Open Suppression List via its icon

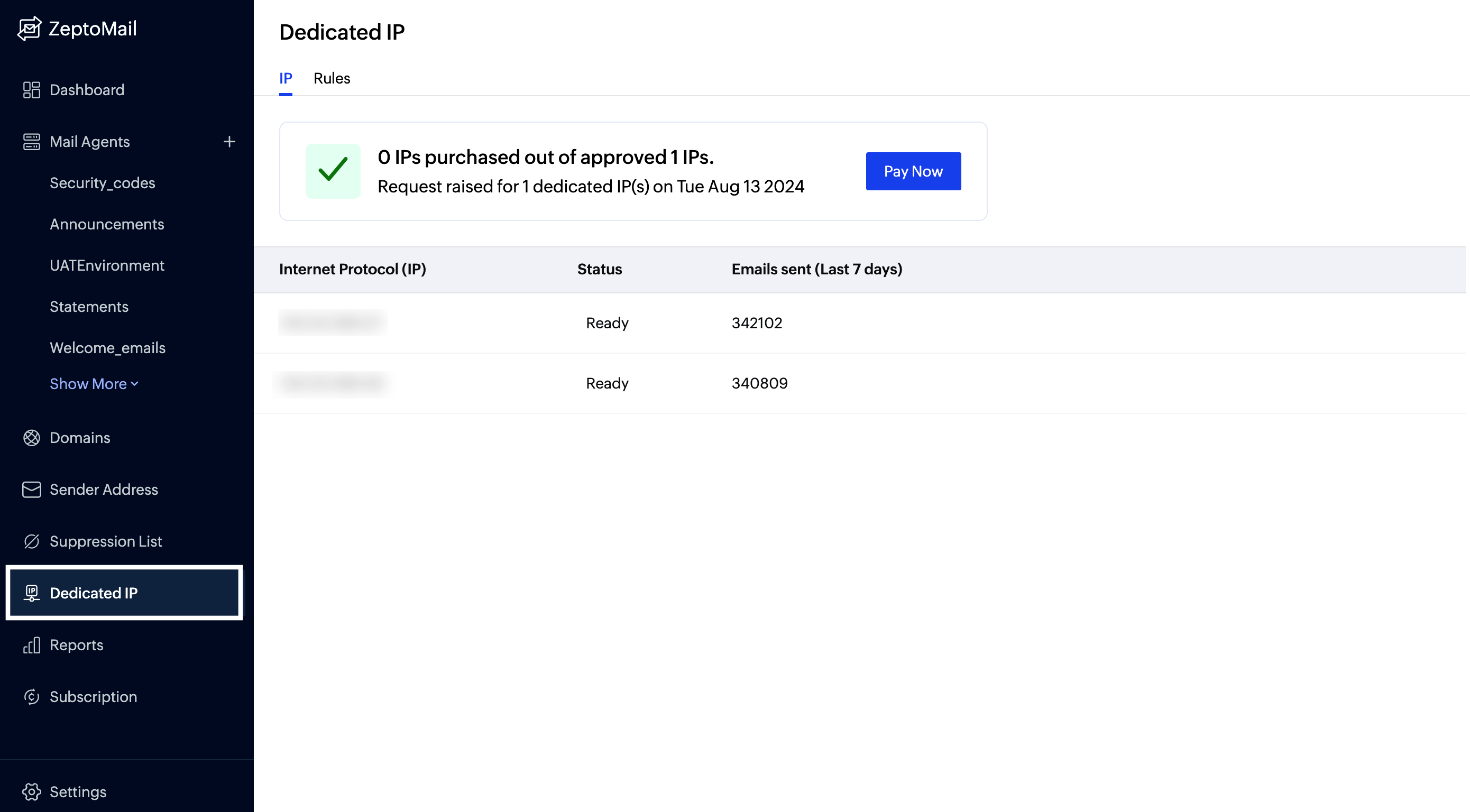(x=31, y=541)
